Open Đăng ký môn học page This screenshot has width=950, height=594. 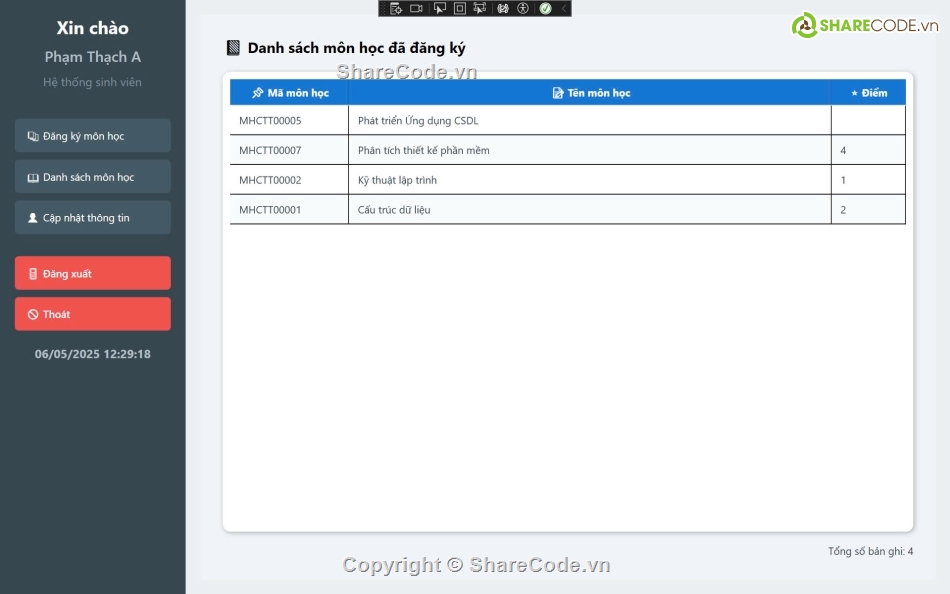[x=93, y=136]
